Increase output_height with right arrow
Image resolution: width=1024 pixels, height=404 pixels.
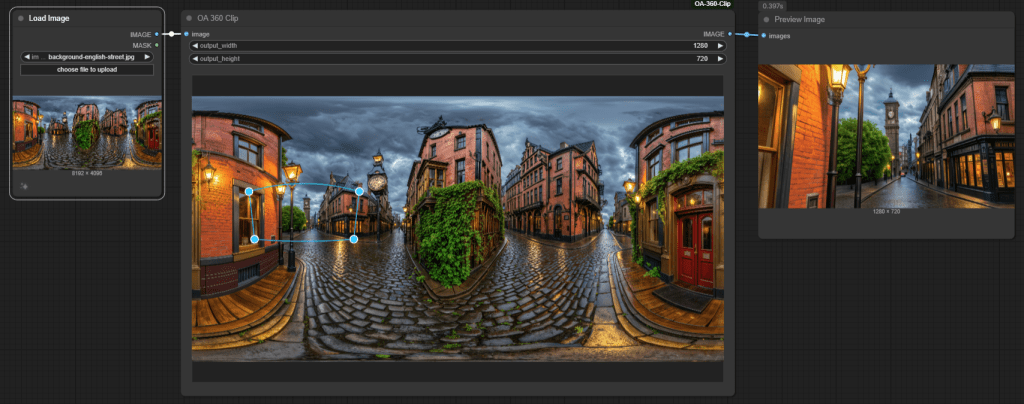tap(719, 59)
